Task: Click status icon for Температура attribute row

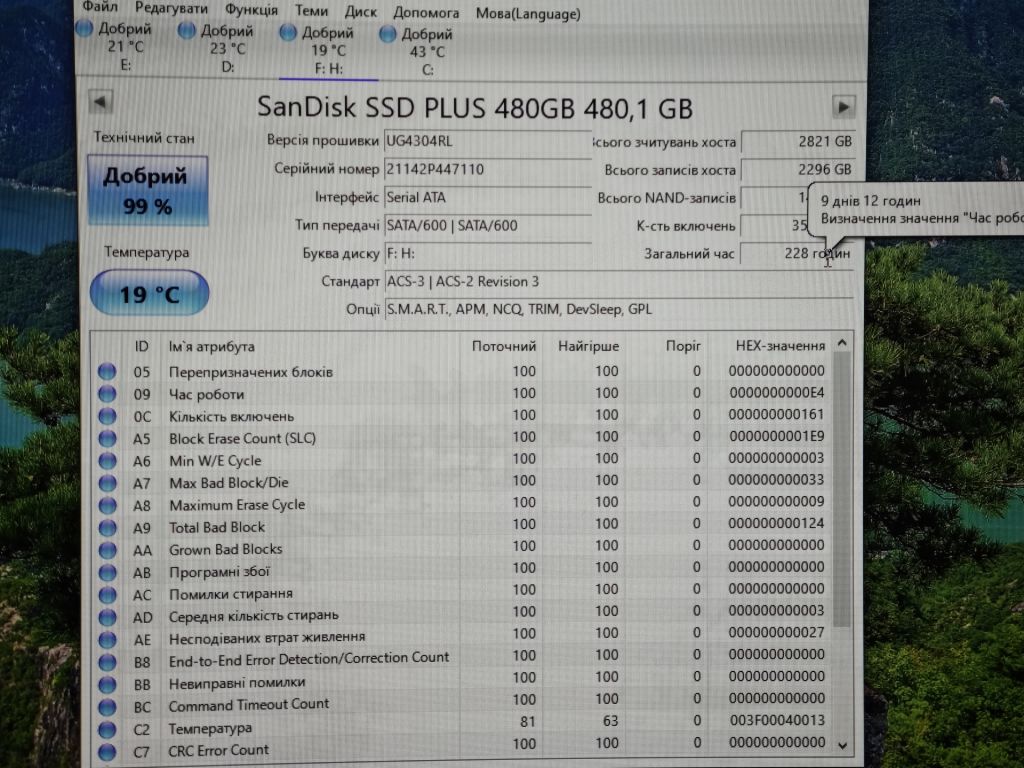Action: [x=107, y=729]
